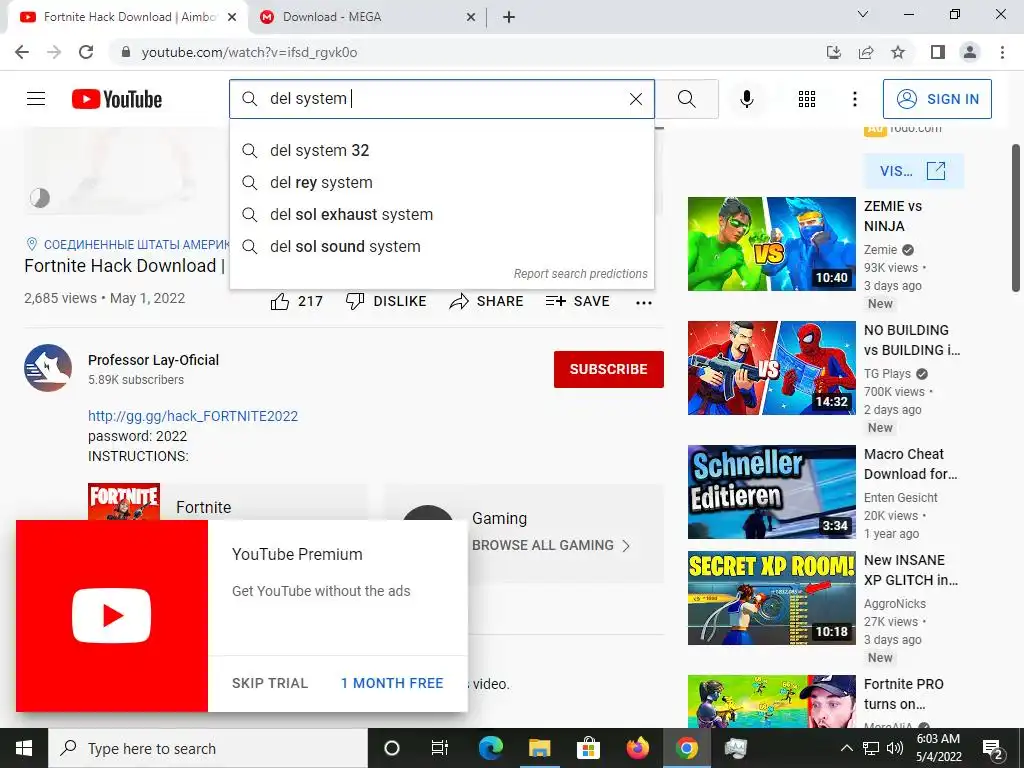Click inside the YouTube search field
This screenshot has width=1024, height=768.
(441, 99)
